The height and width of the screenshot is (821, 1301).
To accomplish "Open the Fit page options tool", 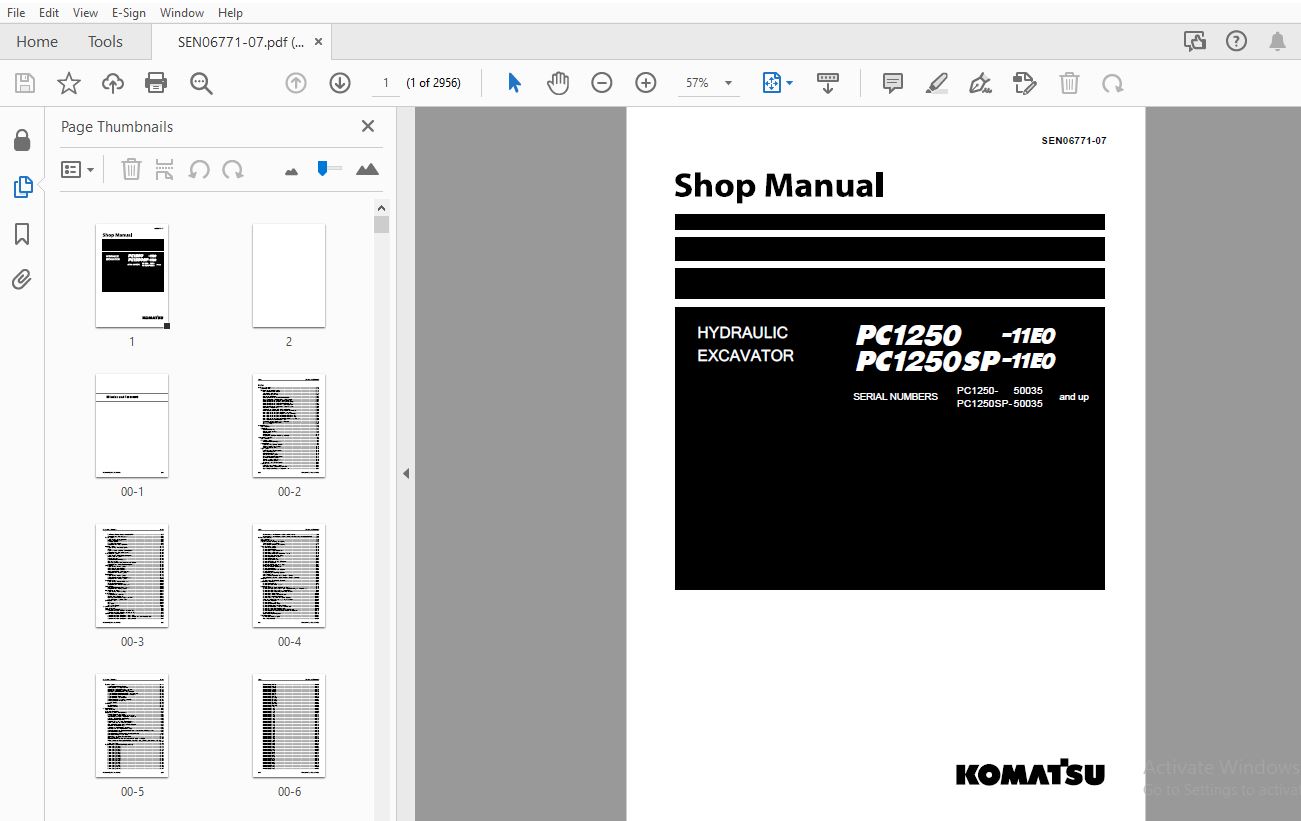I will [x=777, y=83].
